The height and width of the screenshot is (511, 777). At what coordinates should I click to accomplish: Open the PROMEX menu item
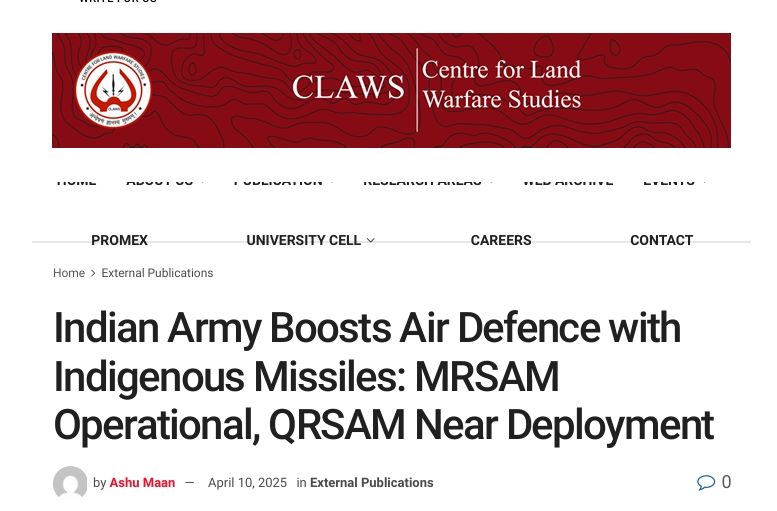pos(119,240)
